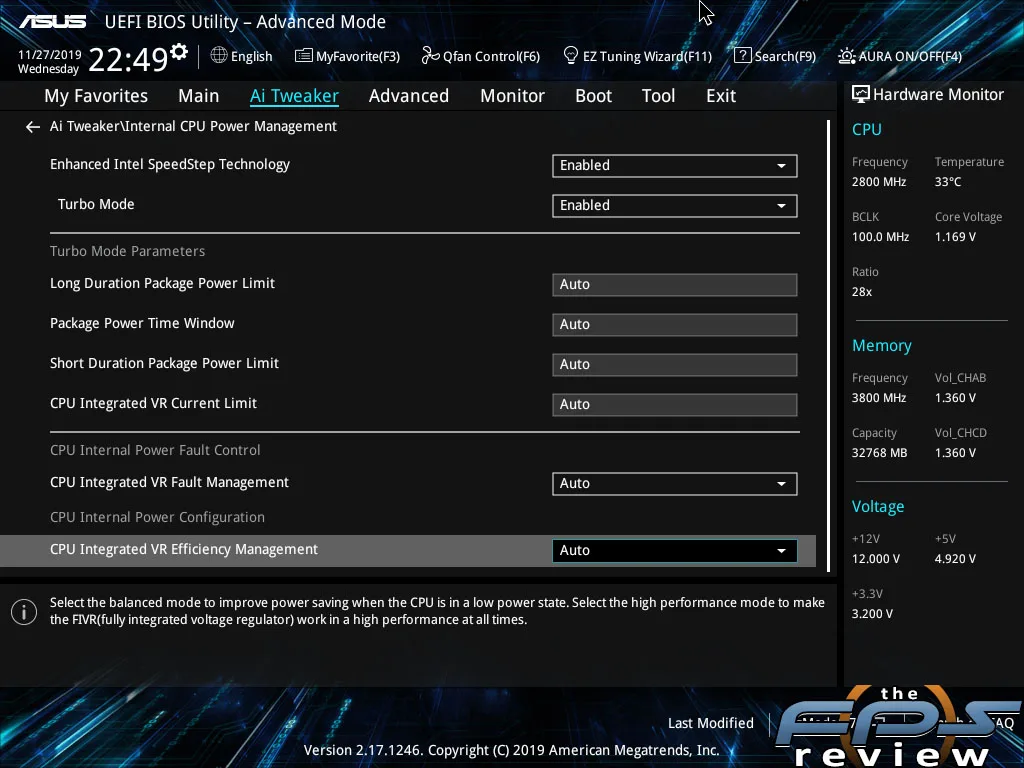Viewport: 1024px width, 768px height.
Task: Click the EZ Tuning Wizard bulb icon
Action: [571, 56]
